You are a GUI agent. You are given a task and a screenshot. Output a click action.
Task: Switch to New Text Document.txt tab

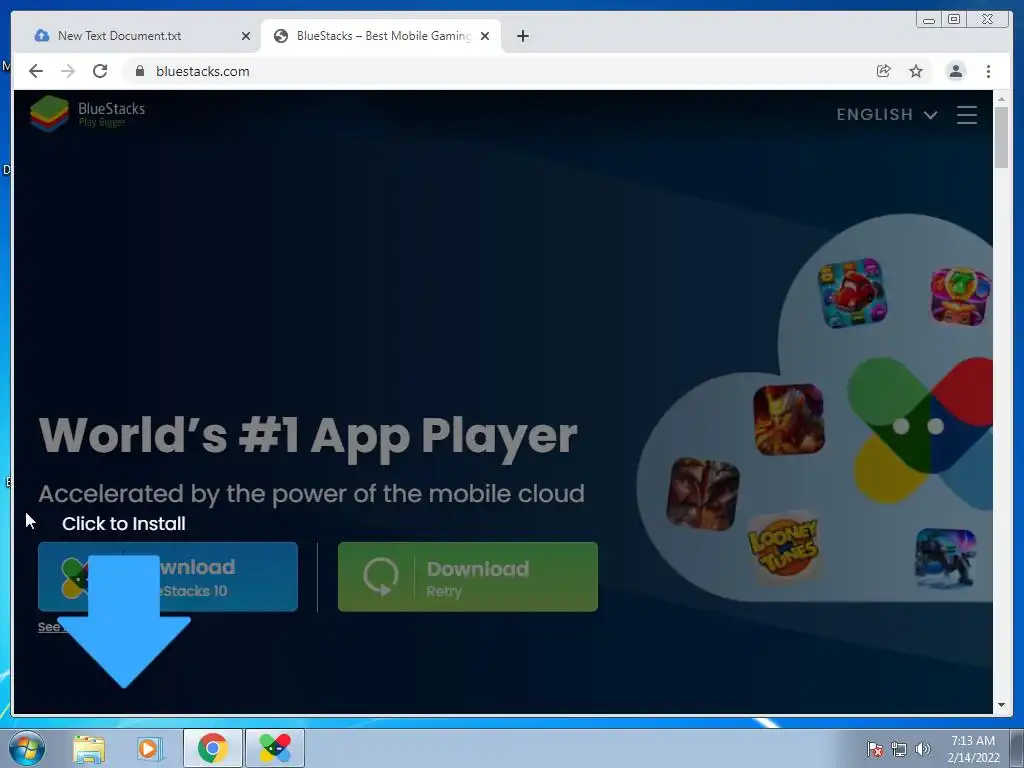click(x=137, y=36)
